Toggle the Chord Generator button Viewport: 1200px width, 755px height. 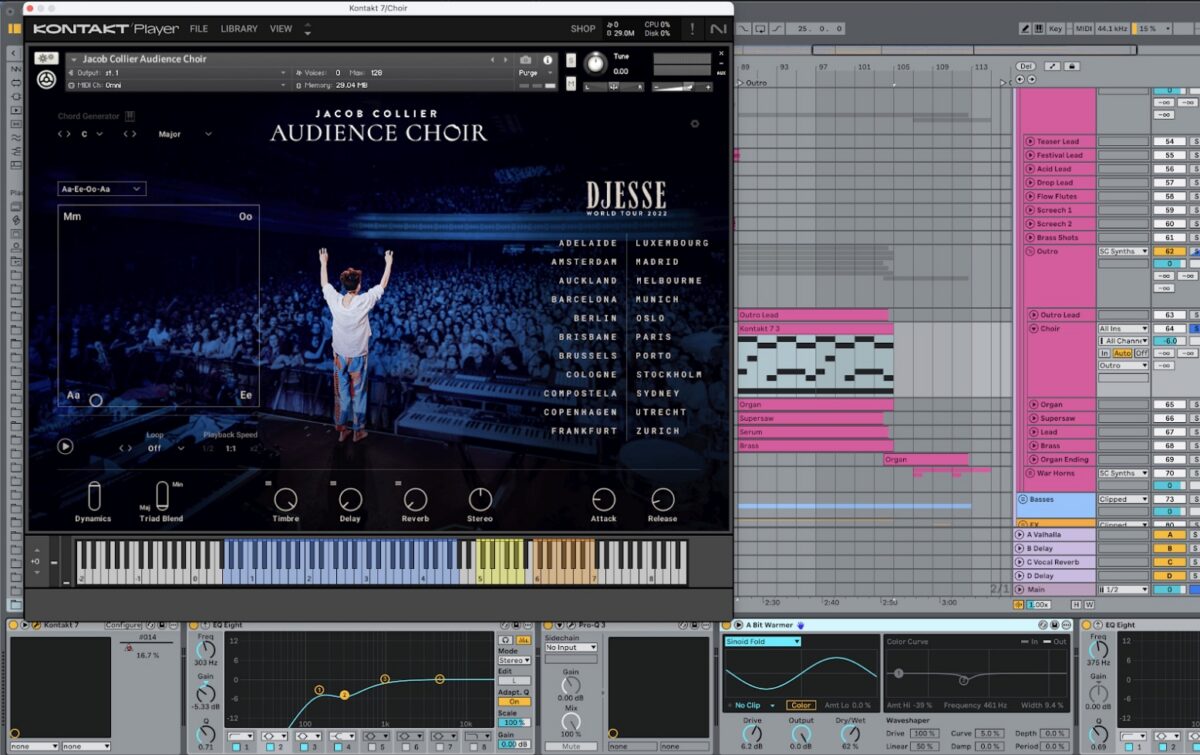130,116
